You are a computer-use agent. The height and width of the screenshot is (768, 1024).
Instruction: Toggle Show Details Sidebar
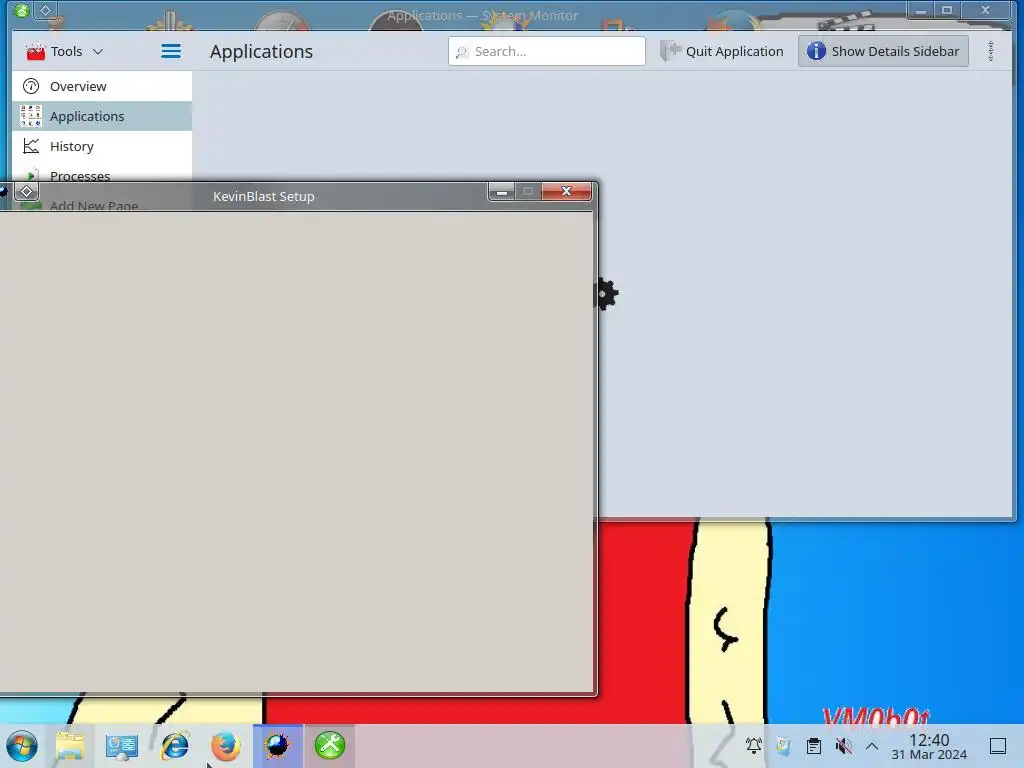click(883, 51)
